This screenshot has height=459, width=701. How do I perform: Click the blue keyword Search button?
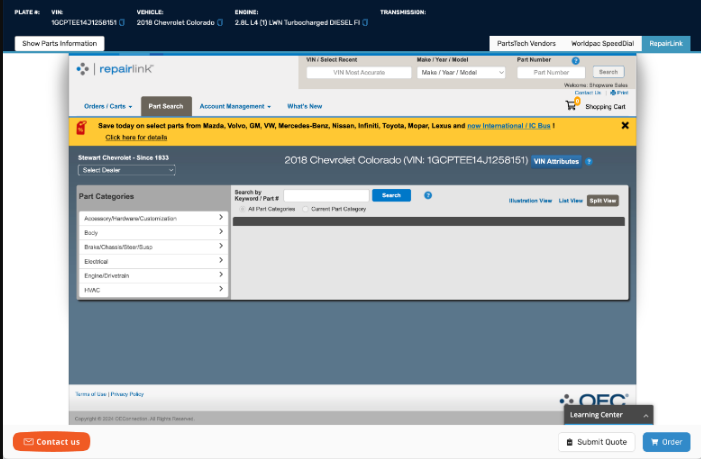pyautogui.click(x=391, y=195)
